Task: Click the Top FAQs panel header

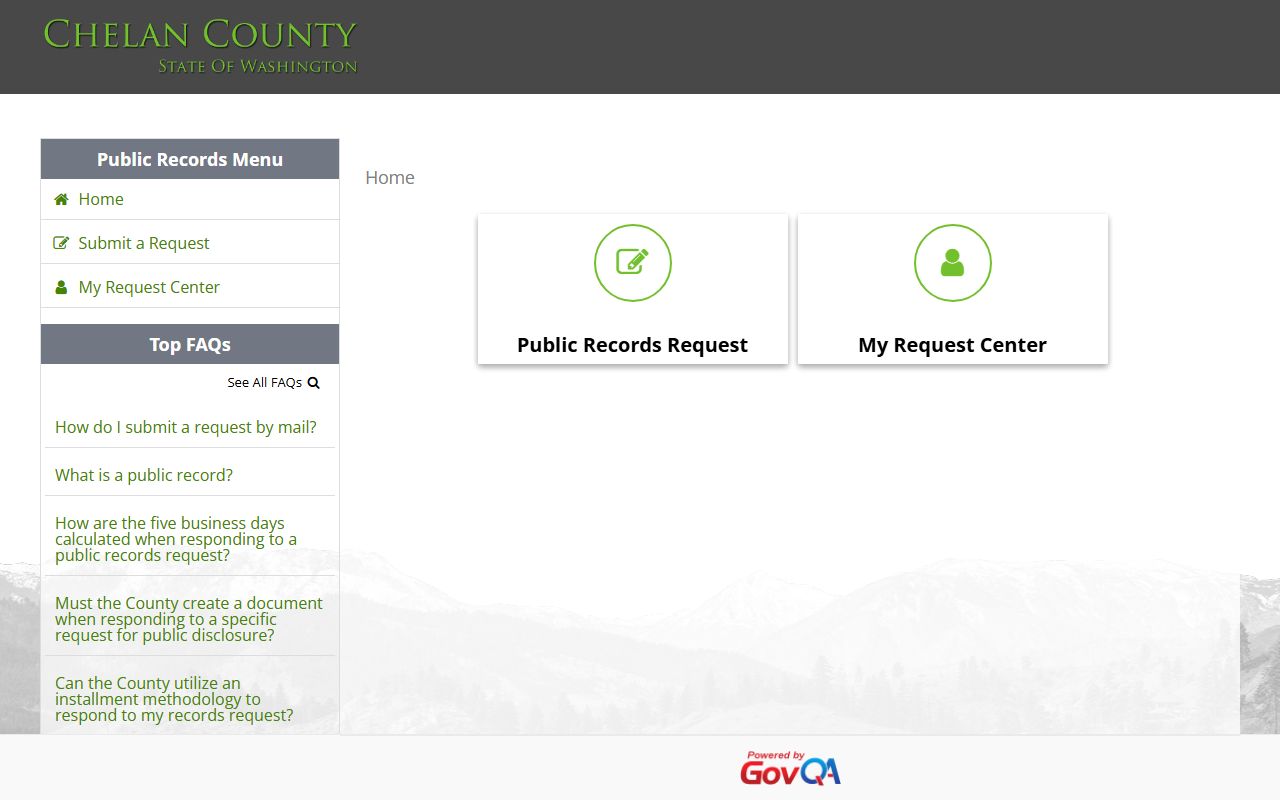Action: click(190, 344)
